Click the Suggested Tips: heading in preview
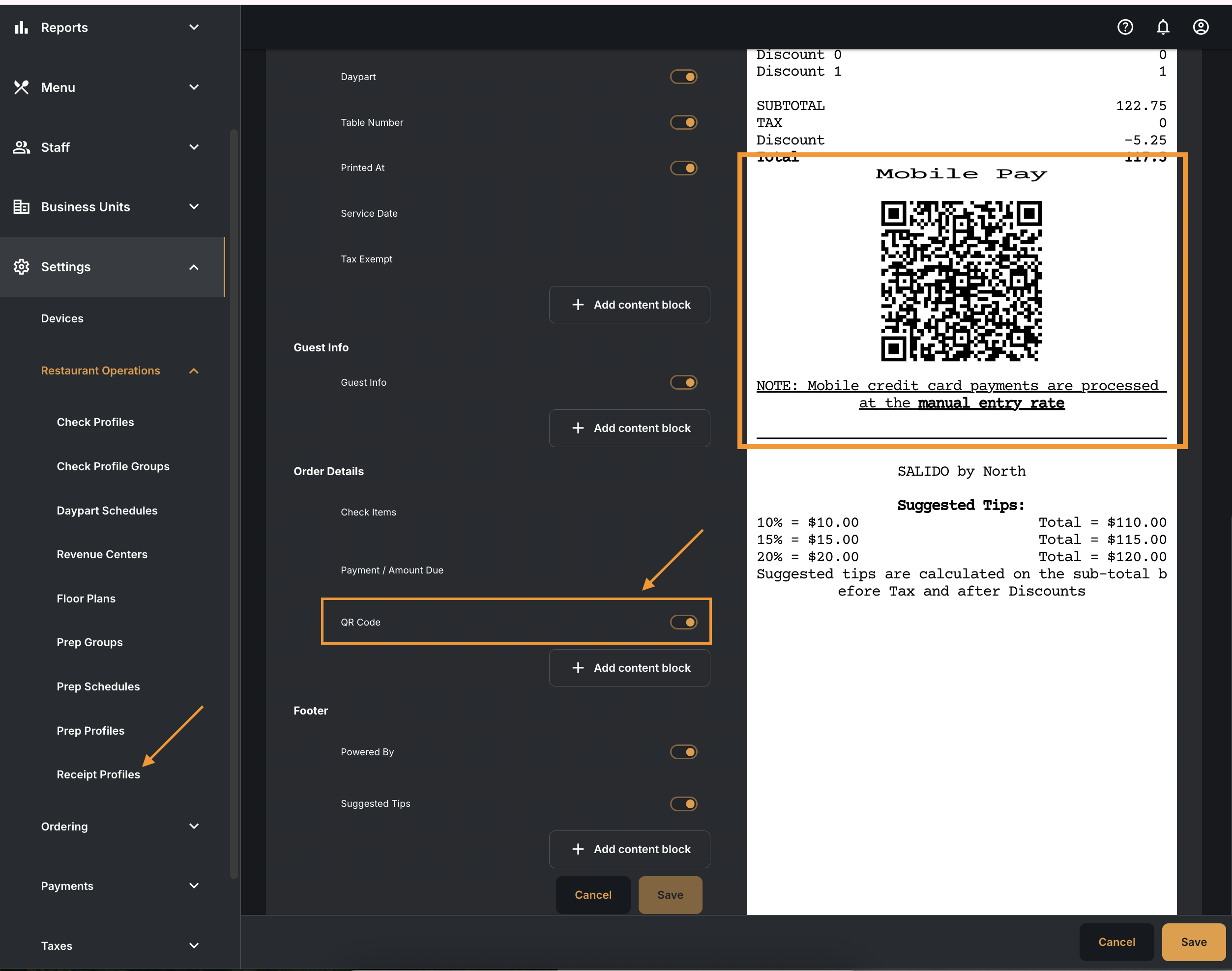 961,505
